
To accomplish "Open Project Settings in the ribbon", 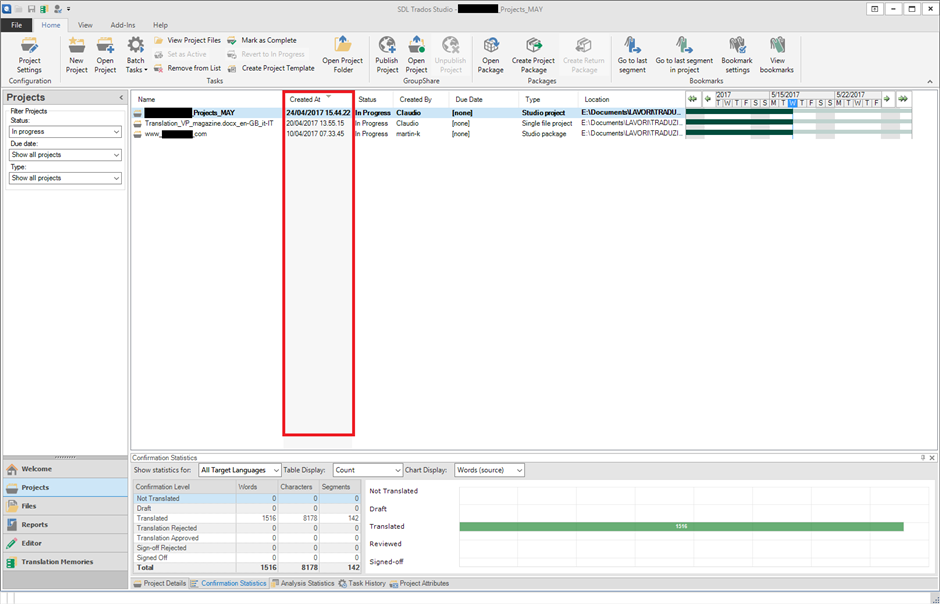I will (29, 55).
